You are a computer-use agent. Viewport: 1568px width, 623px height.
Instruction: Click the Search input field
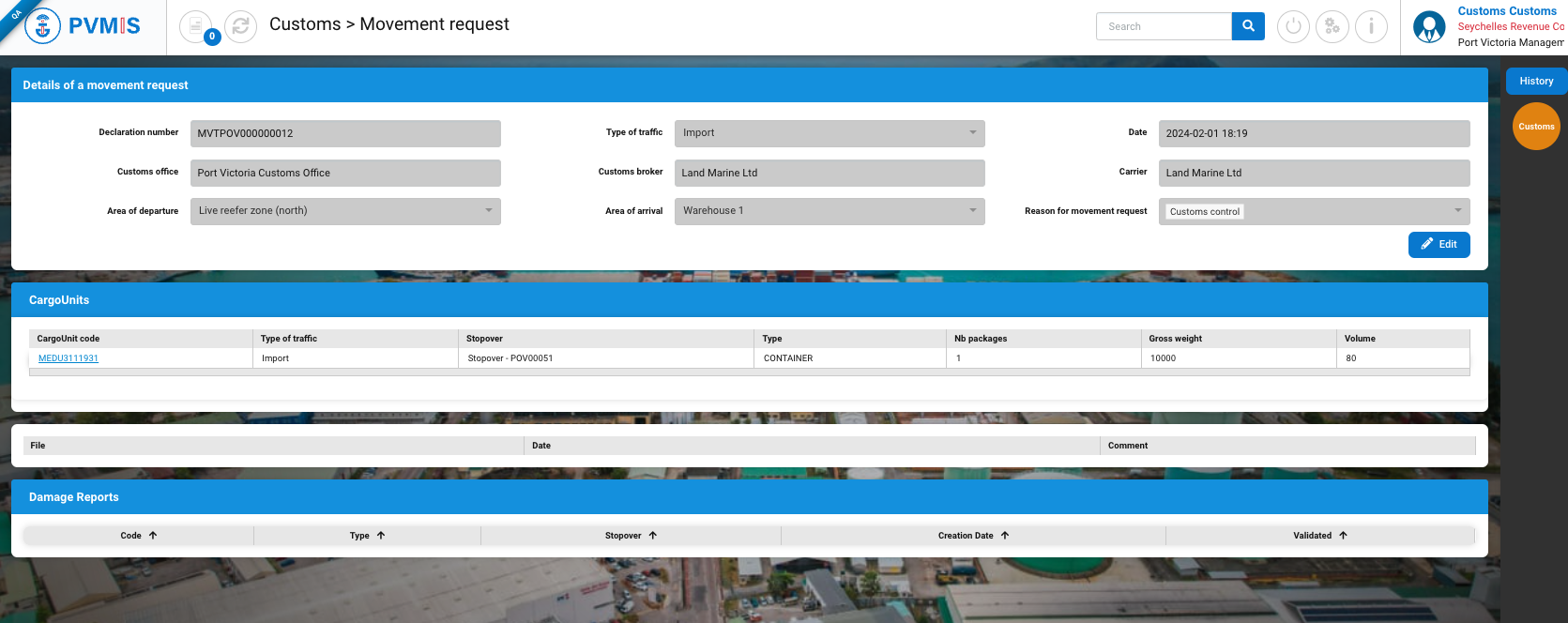pyautogui.click(x=1163, y=26)
